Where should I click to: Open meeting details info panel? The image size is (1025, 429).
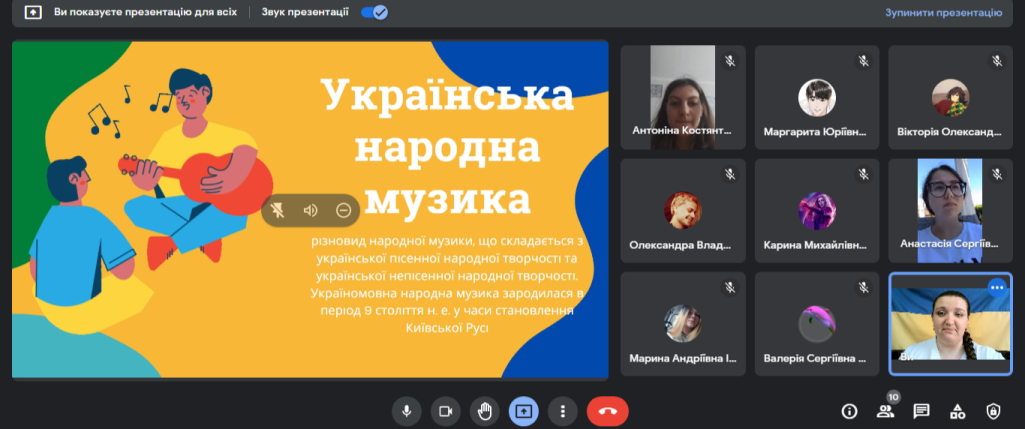pyautogui.click(x=849, y=411)
